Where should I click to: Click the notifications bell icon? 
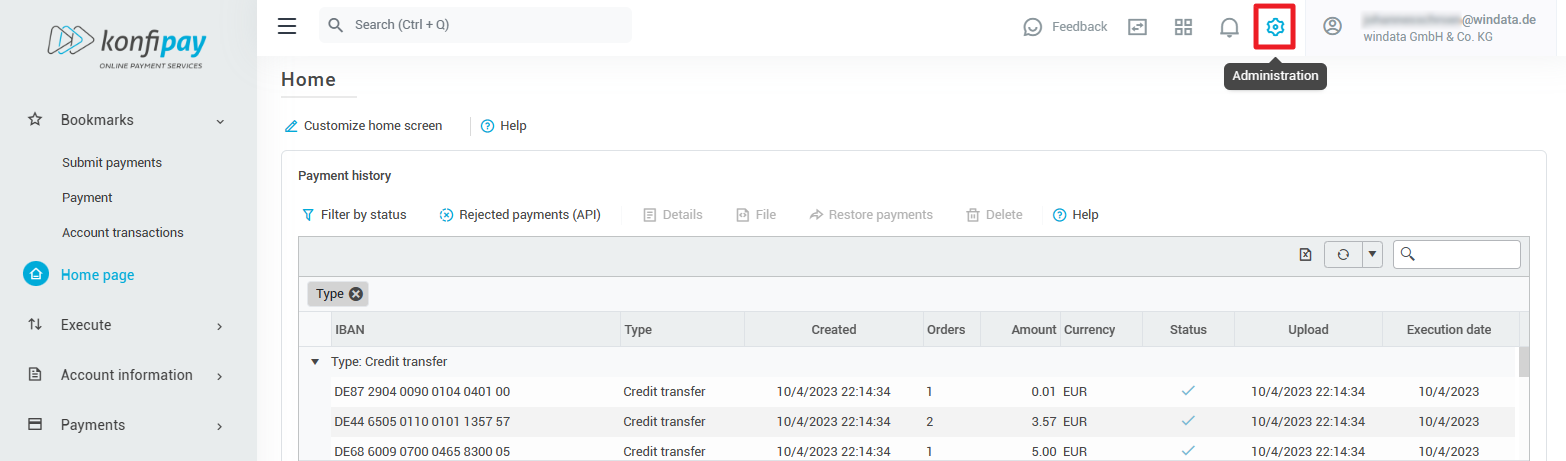(x=1229, y=27)
